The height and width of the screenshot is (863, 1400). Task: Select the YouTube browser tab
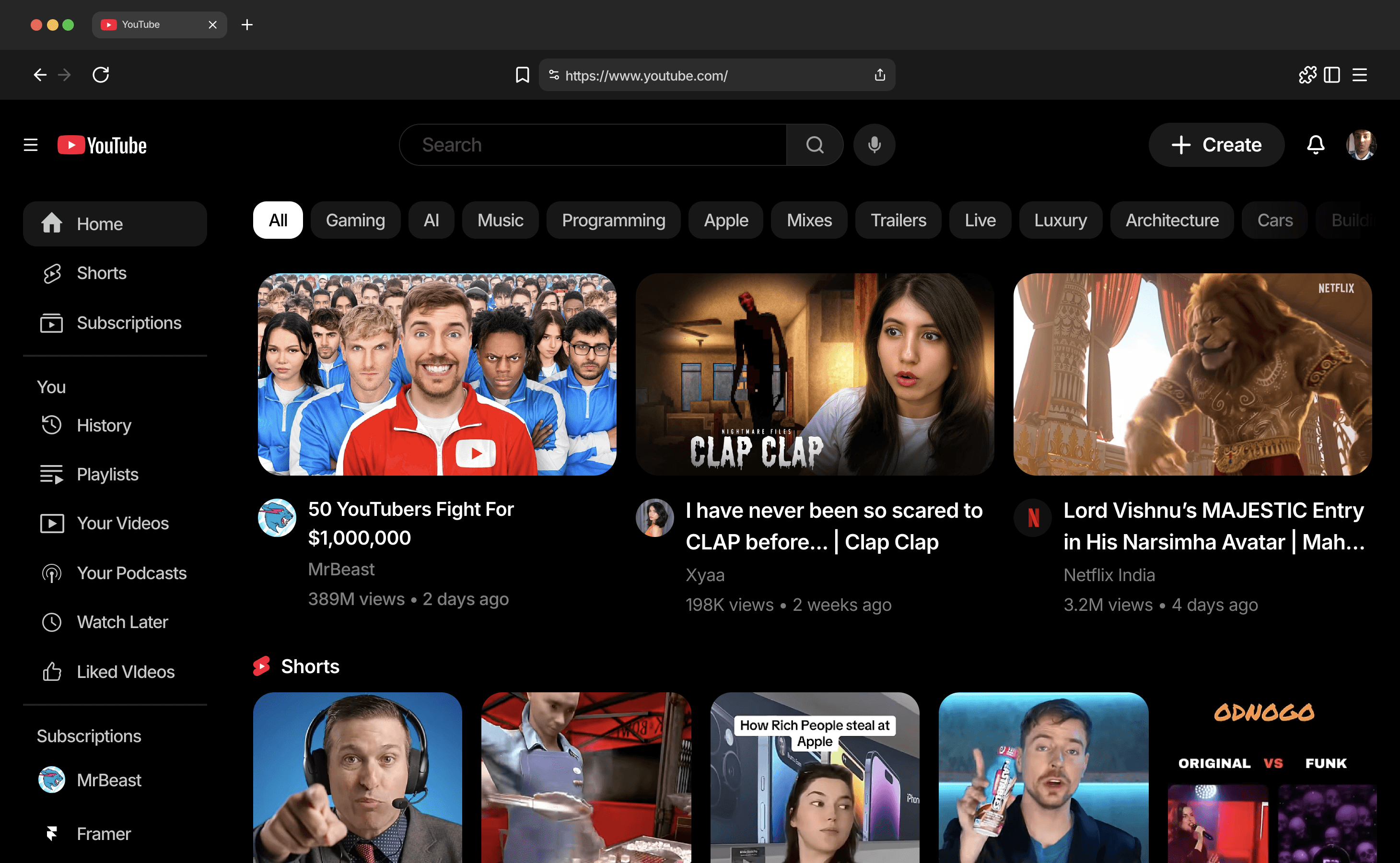point(159,24)
